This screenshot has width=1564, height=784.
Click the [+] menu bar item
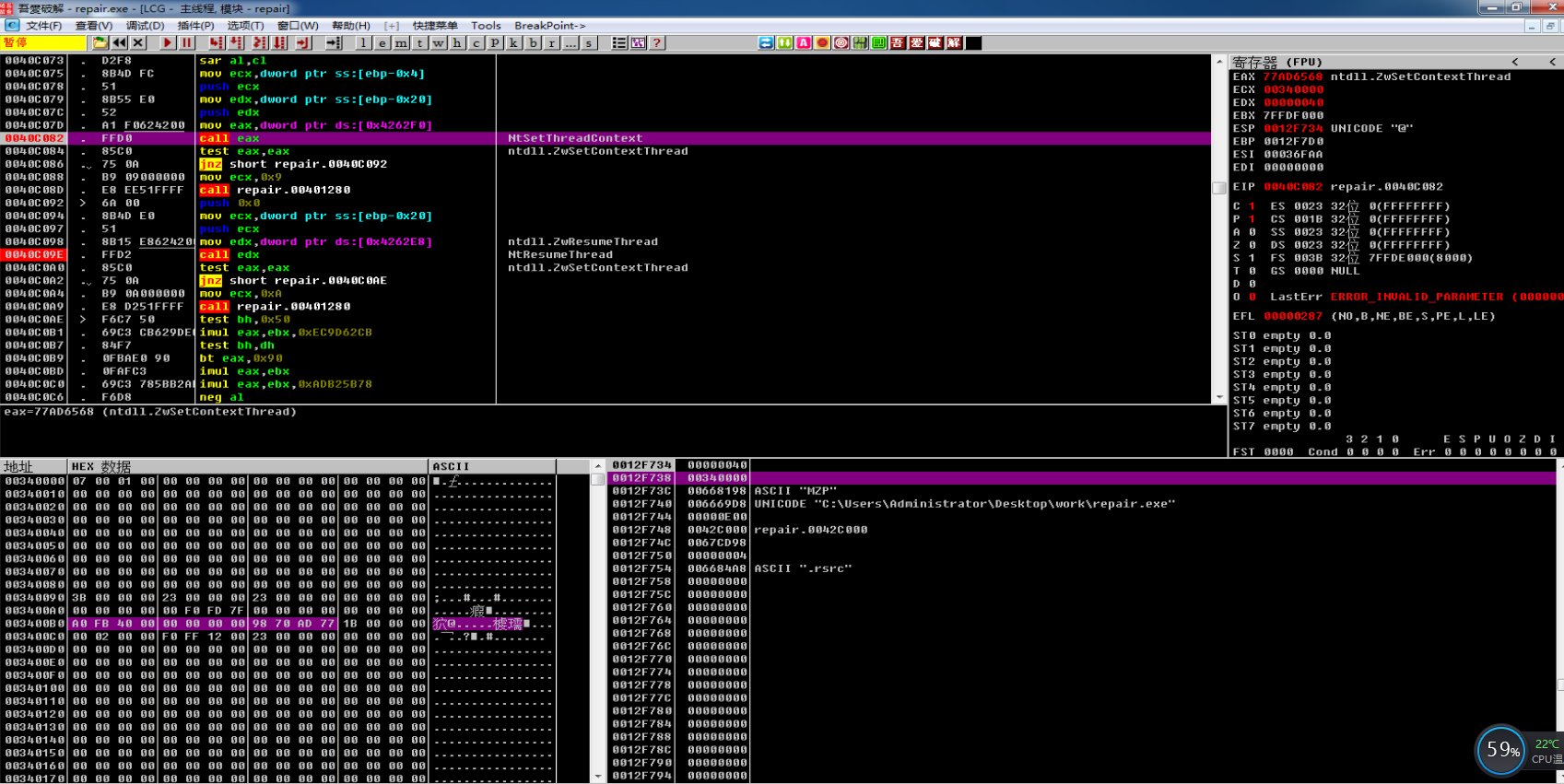[x=392, y=26]
